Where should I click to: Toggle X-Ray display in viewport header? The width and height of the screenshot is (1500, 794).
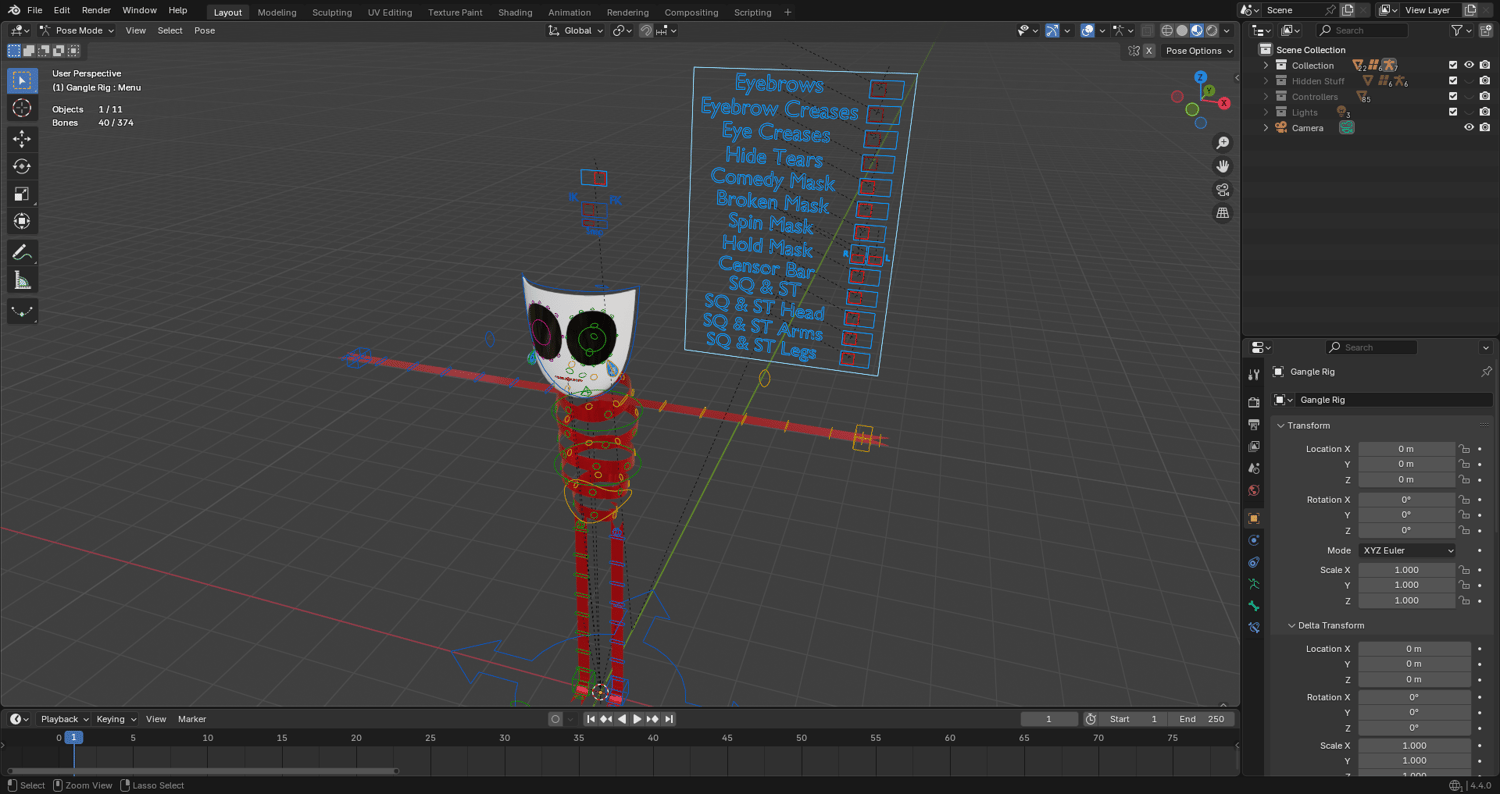[x=1147, y=31]
